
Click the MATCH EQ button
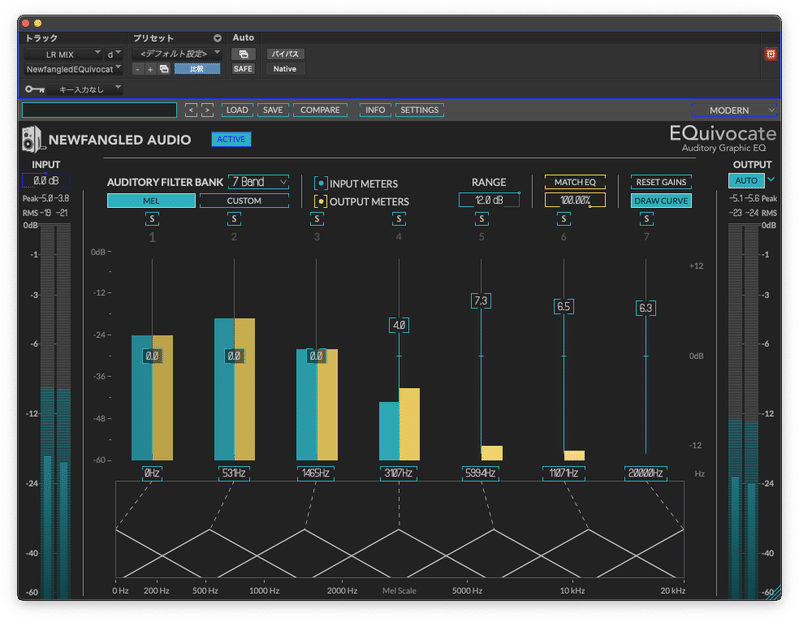(x=575, y=182)
